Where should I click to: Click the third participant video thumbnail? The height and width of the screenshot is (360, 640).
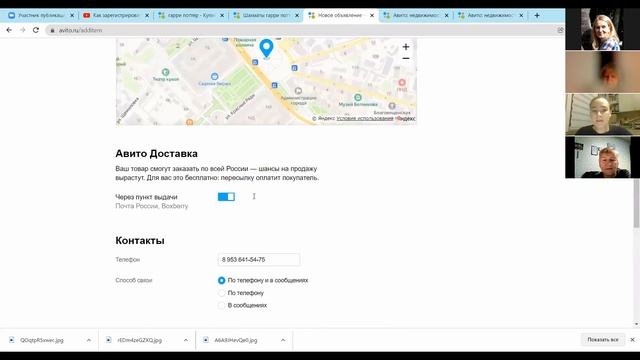pyautogui.click(x=602, y=114)
